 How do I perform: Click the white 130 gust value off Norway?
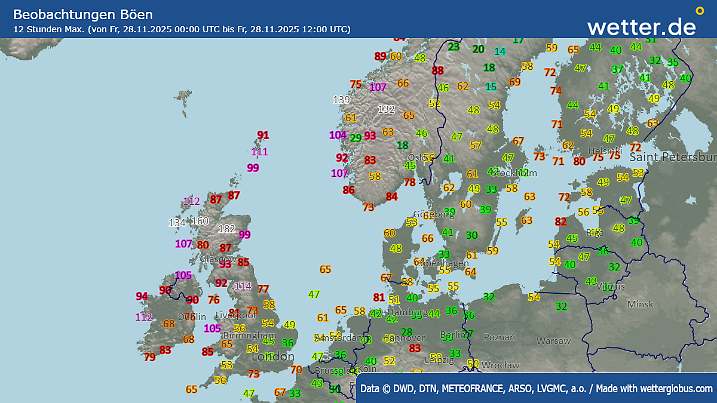(341, 100)
